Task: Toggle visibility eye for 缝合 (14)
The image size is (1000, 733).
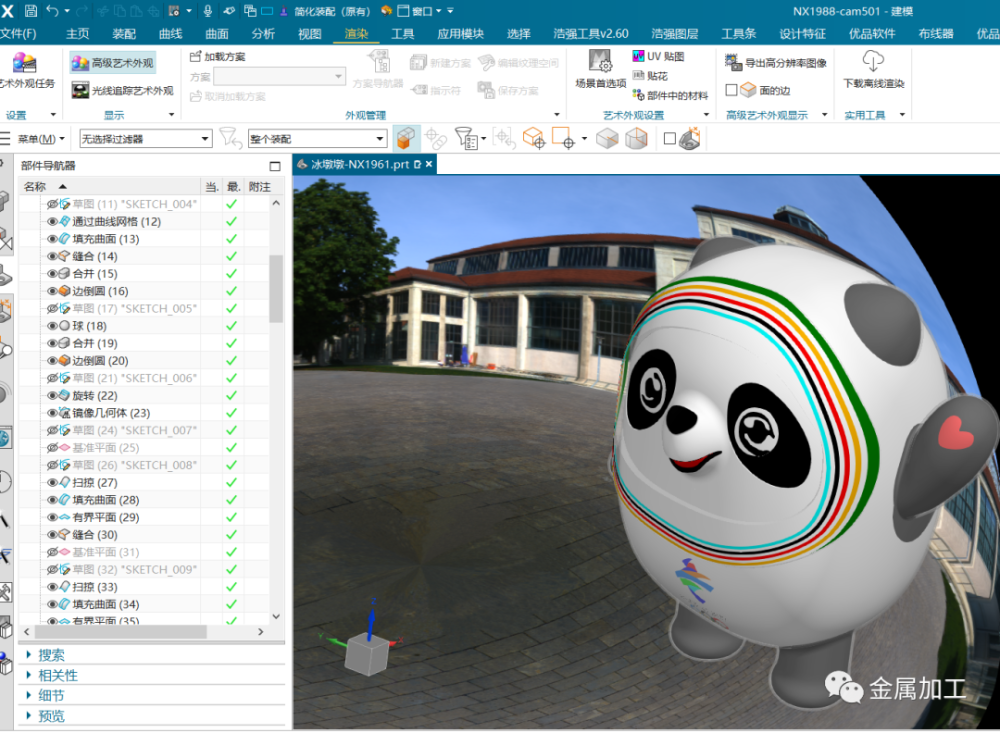Action: click(52, 256)
